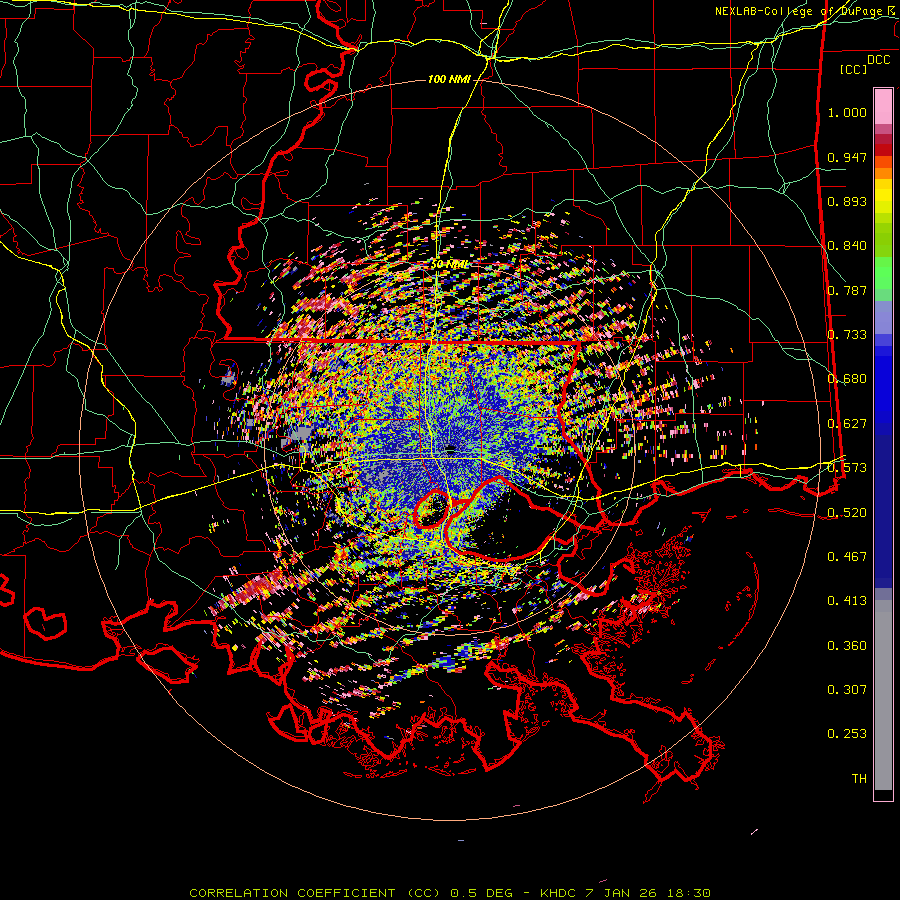Click the 100 NMI range ring label
This screenshot has width=900, height=900.
point(449,79)
